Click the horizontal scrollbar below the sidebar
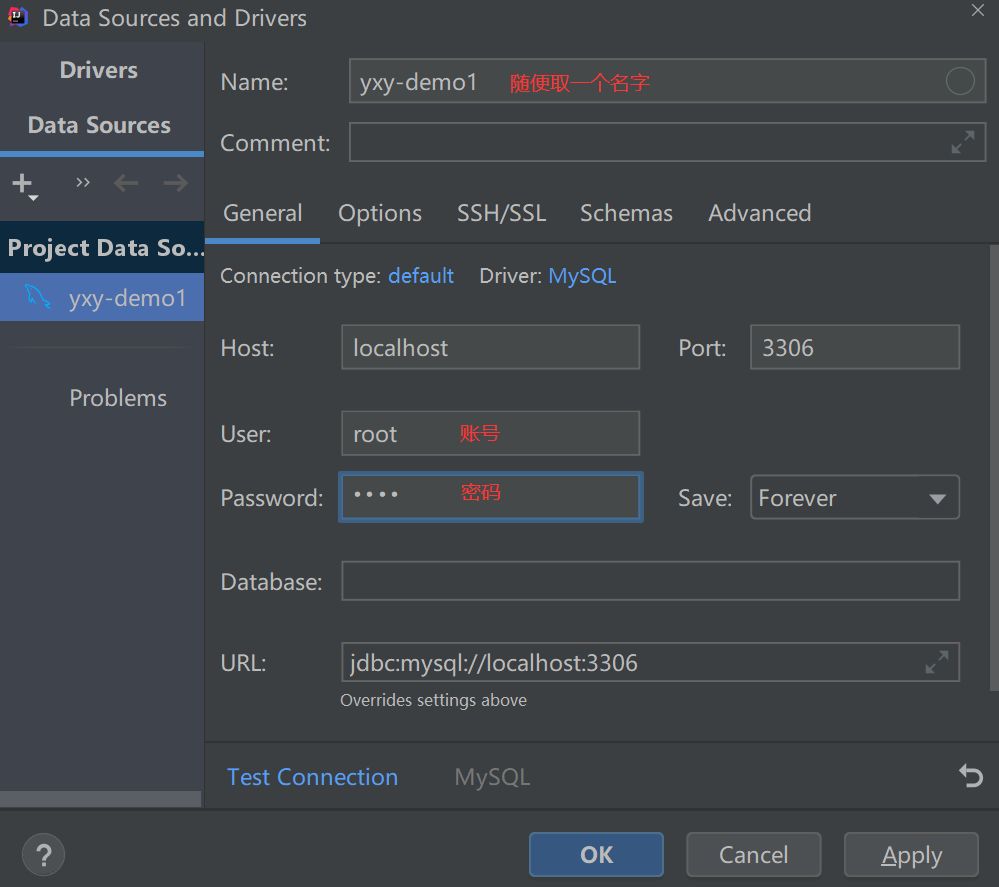999x887 pixels. 100,798
